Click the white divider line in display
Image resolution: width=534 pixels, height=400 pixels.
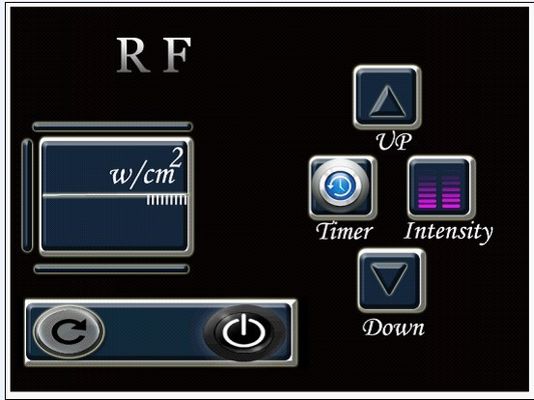click(x=115, y=195)
